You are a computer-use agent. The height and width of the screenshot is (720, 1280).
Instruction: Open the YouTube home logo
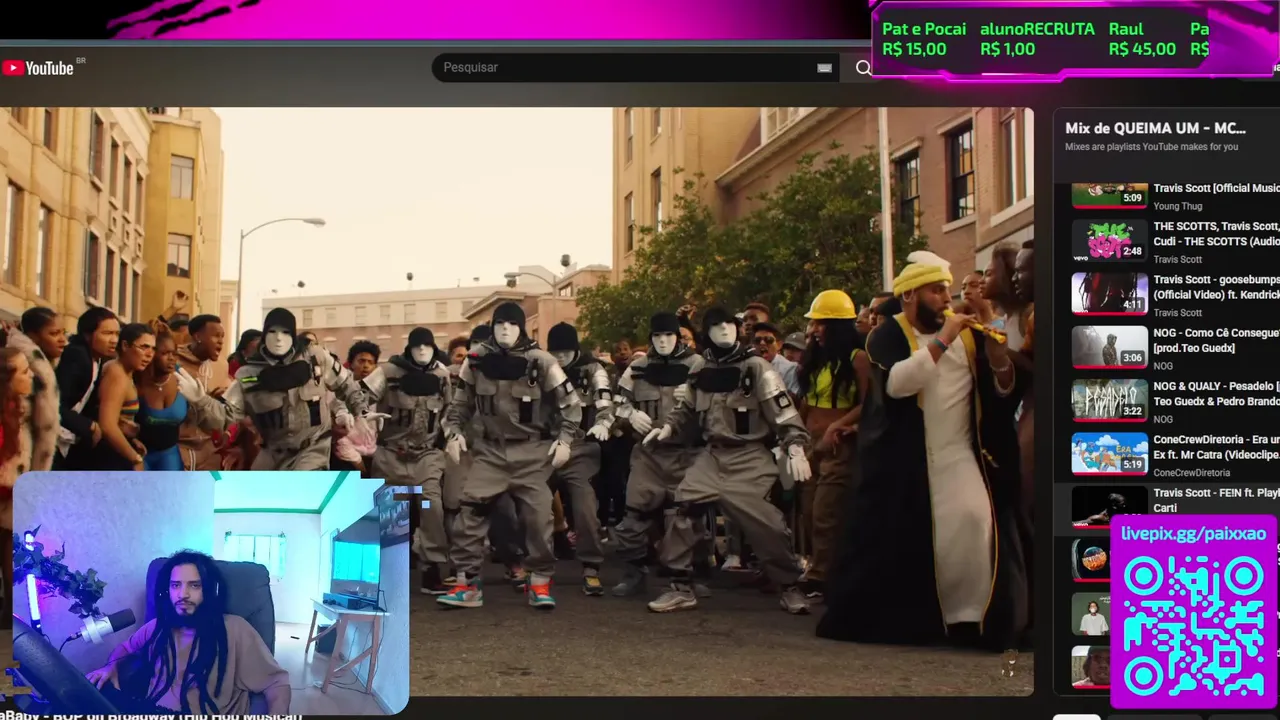[38, 67]
